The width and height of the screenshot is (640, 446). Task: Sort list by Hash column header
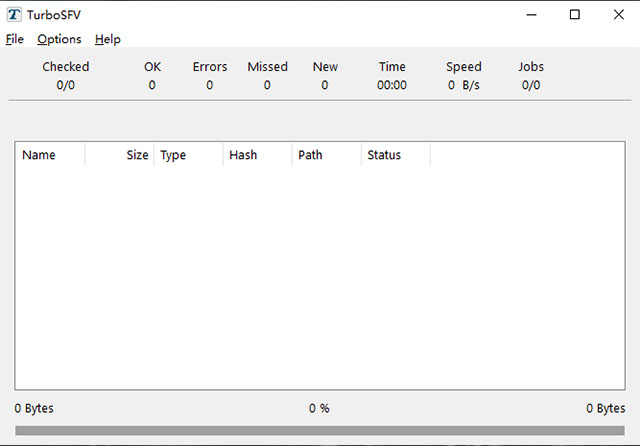pos(258,155)
